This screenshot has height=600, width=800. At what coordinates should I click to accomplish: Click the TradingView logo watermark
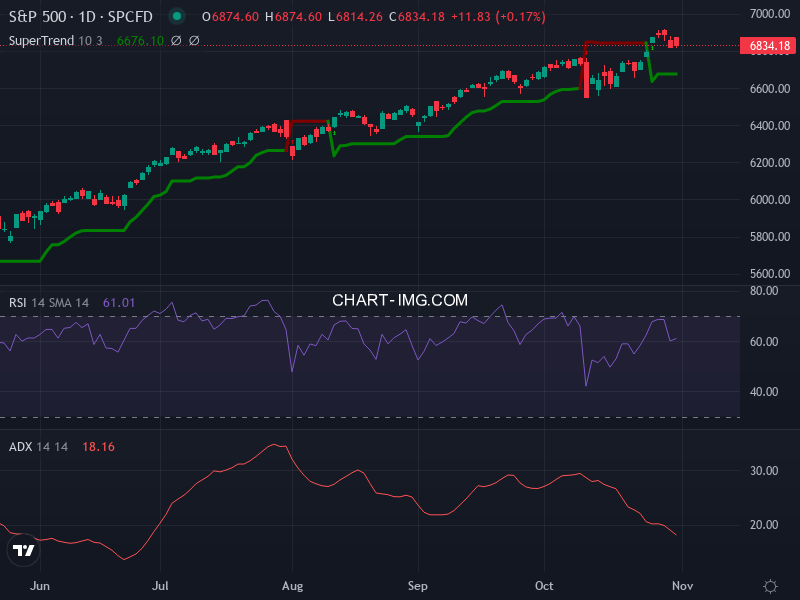click(25, 549)
